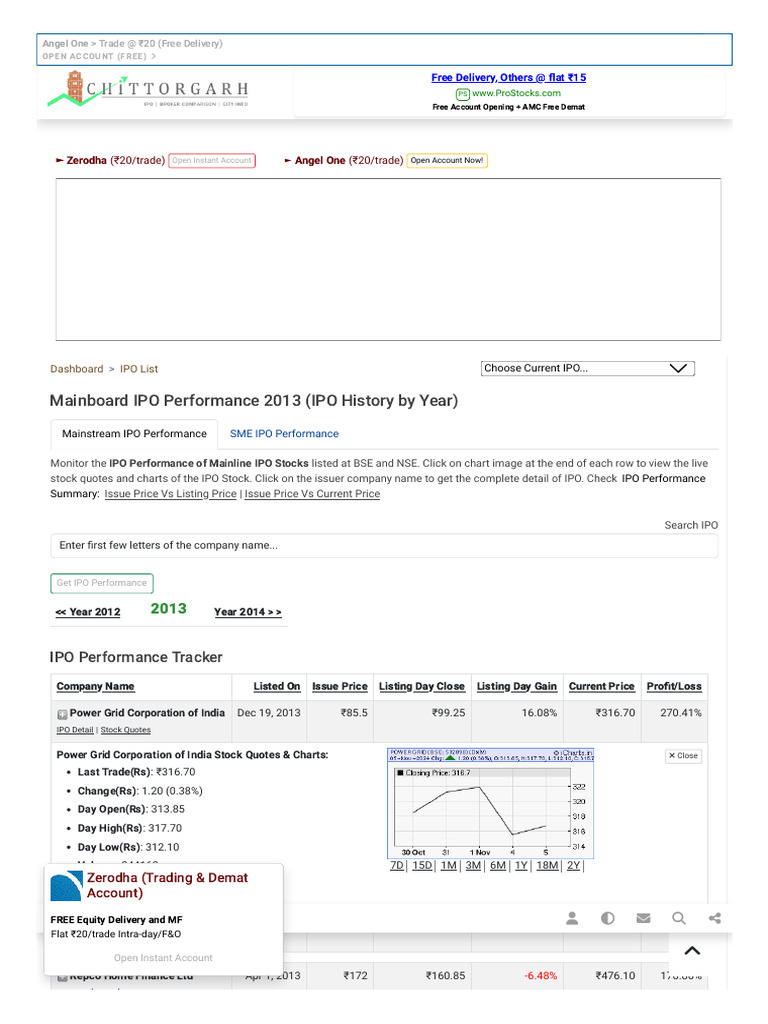Open Power Grid IPO Detail link
This screenshot has width=768, height=1024.
coord(75,730)
